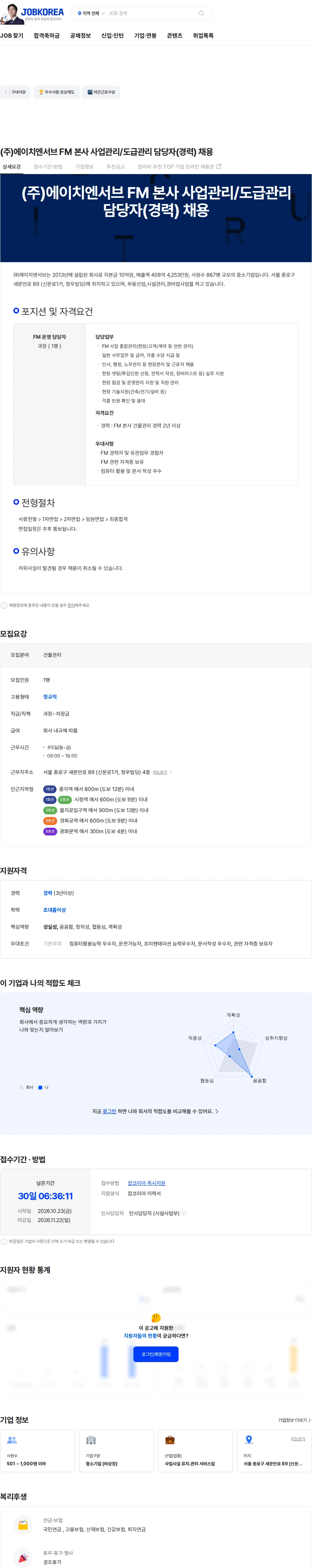
Task: Click the 2호선 badge for 을지로입구역
Action: 50,810
